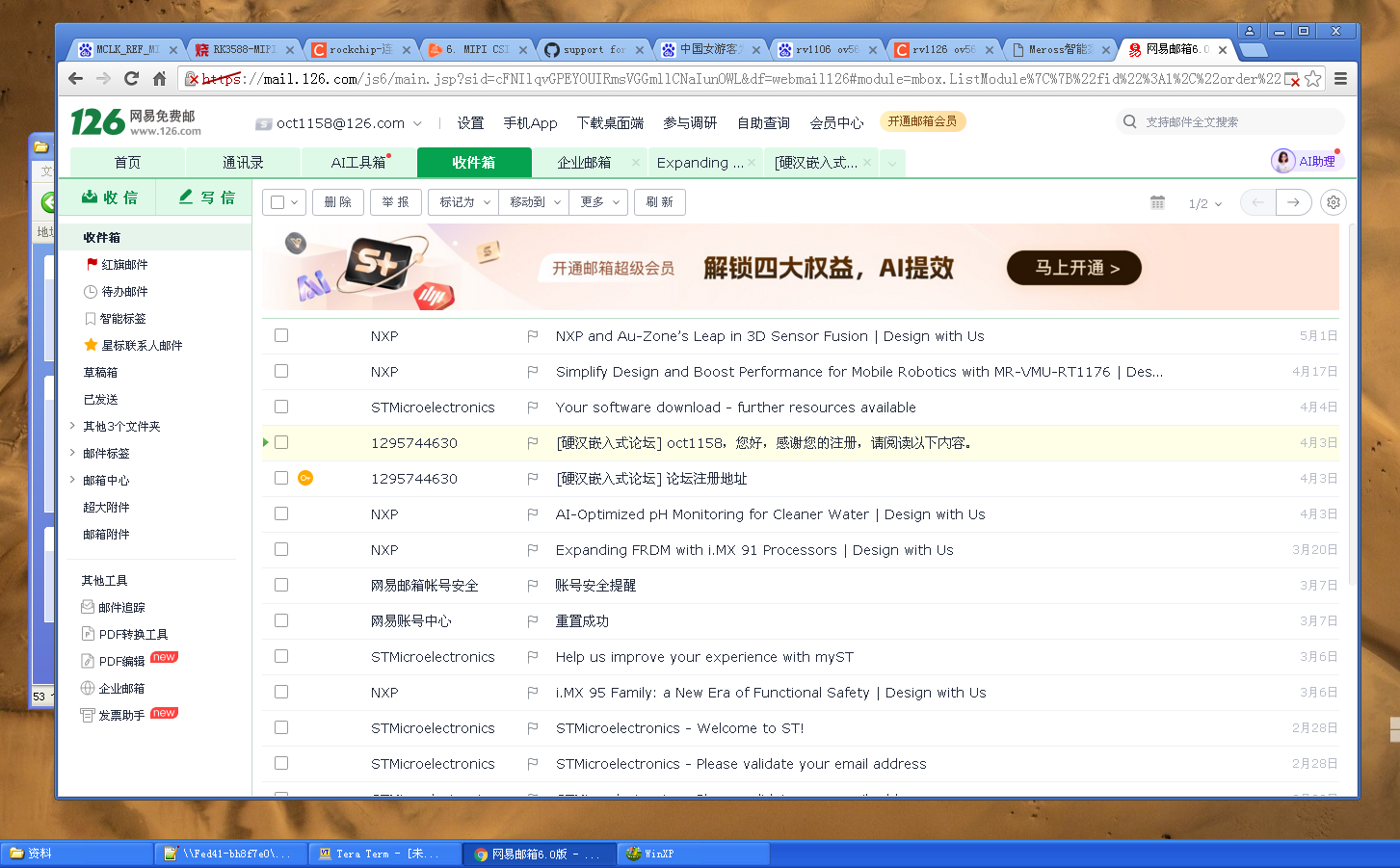Check the 'Your software download' email
This screenshot has width=1400, height=868.
(x=281, y=407)
